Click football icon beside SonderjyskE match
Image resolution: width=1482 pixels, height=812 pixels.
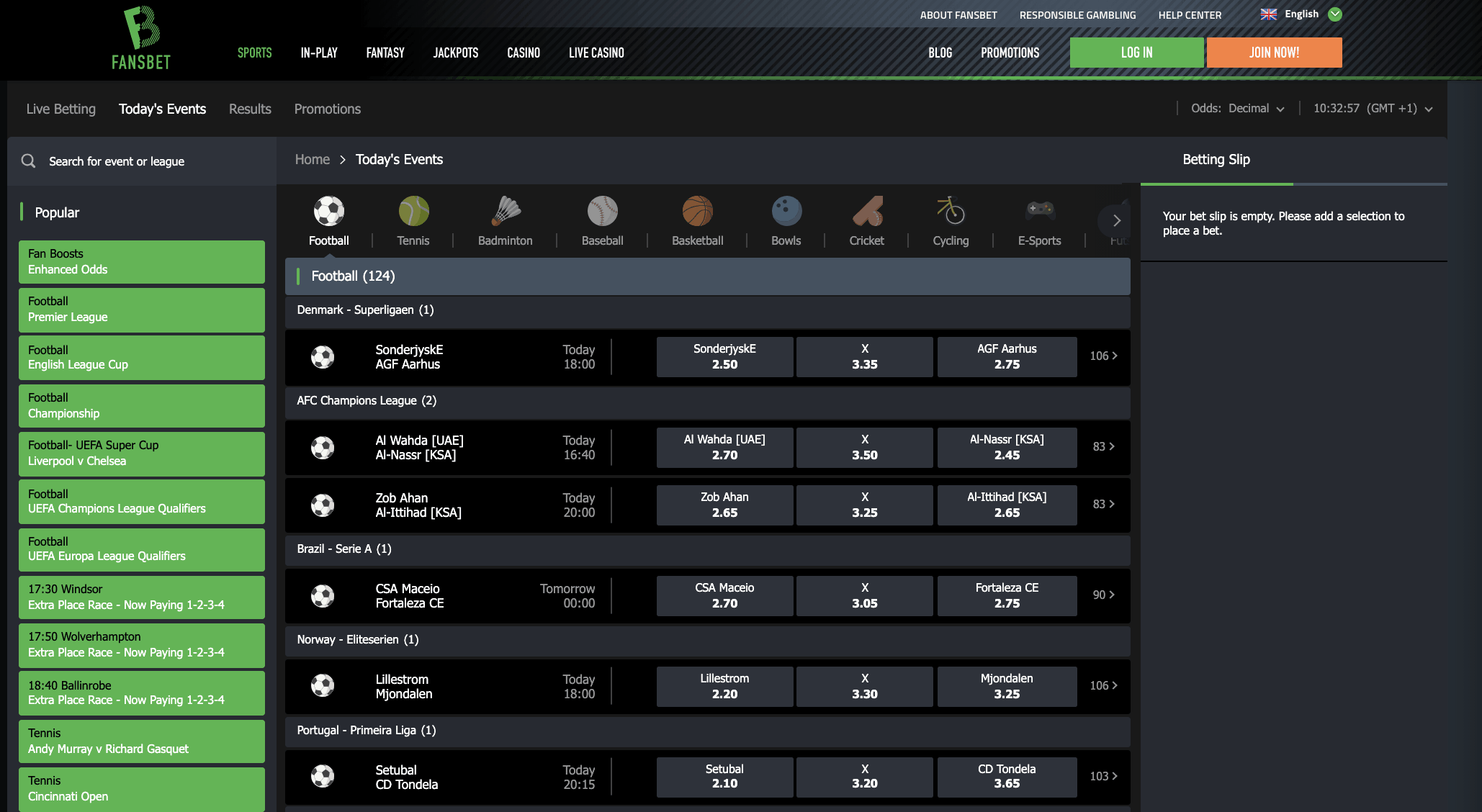(323, 356)
